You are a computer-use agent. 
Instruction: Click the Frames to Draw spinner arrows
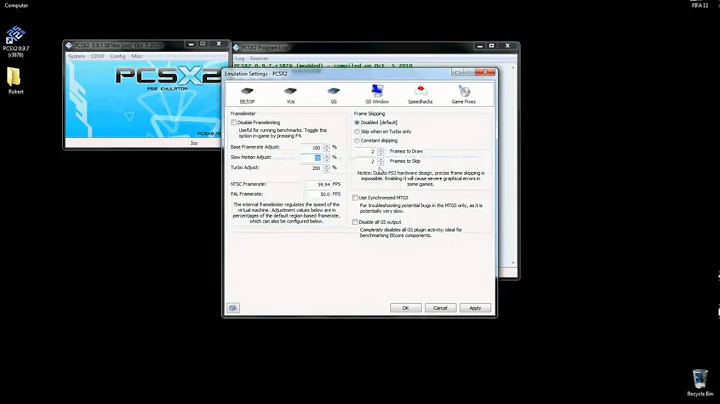pyautogui.click(x=380, y=151)
